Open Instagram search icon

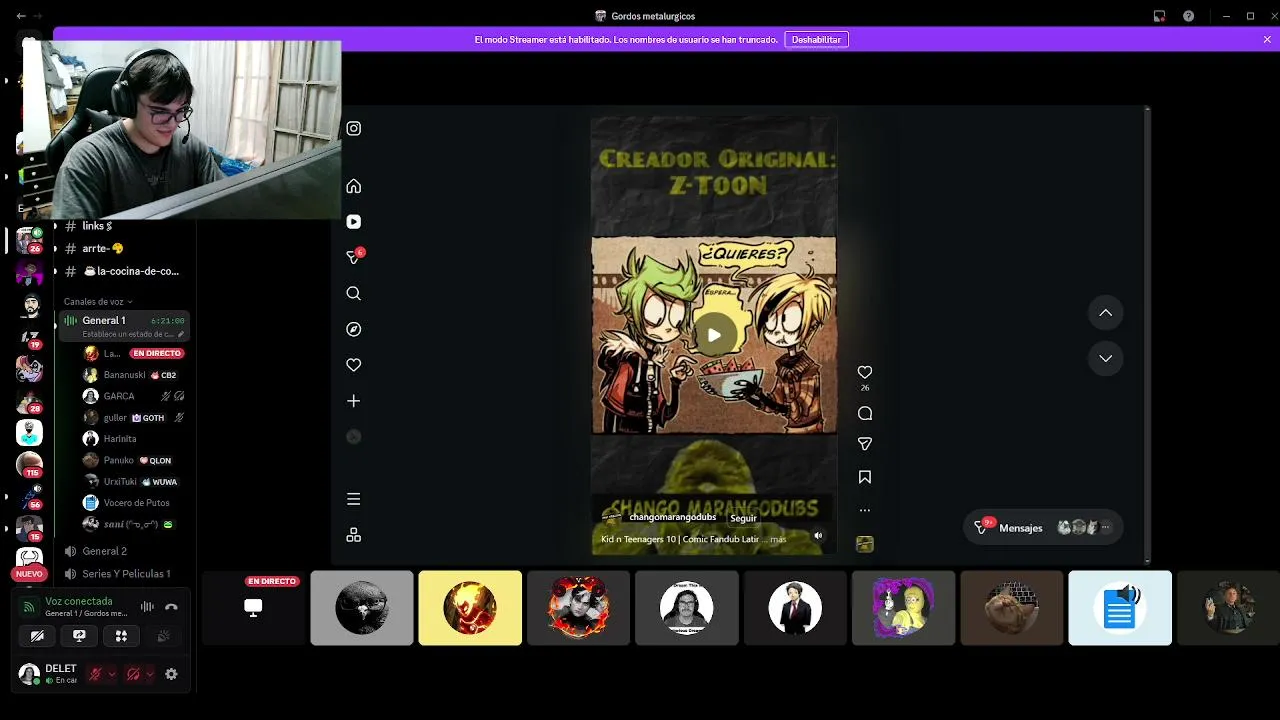pyautogui.click(x=353, y=293)
